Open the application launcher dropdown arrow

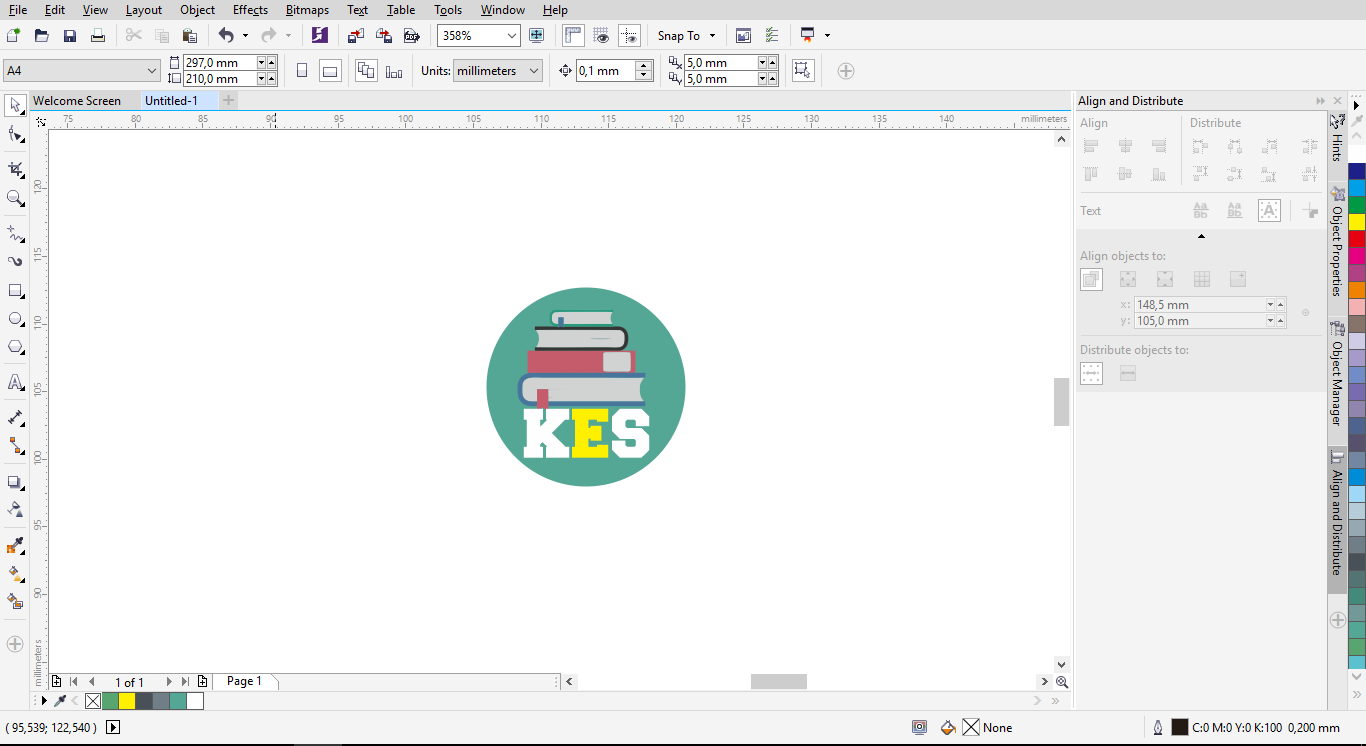tap(827, 36)
